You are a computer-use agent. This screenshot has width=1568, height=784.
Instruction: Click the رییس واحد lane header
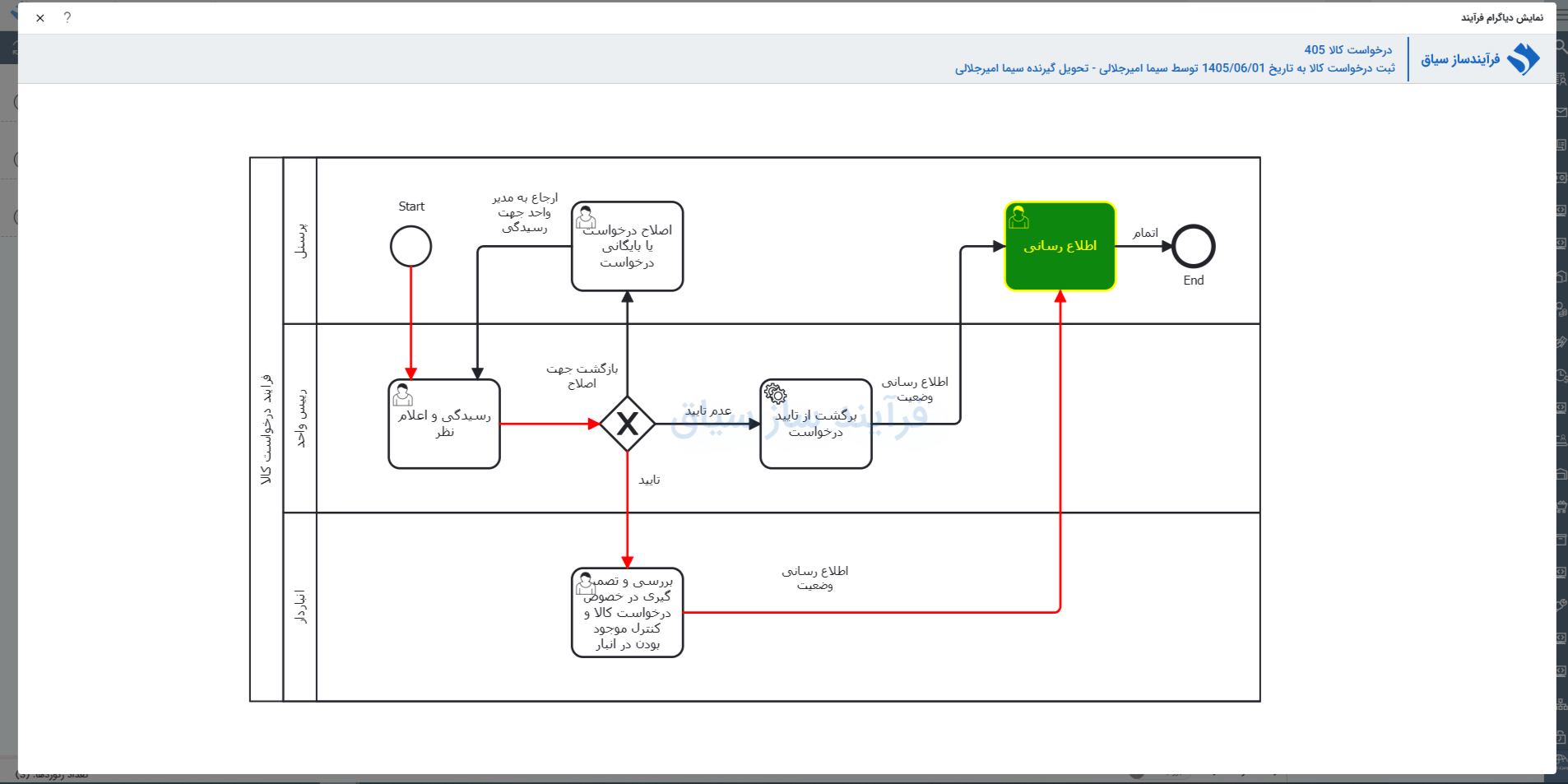pos(300,418)
